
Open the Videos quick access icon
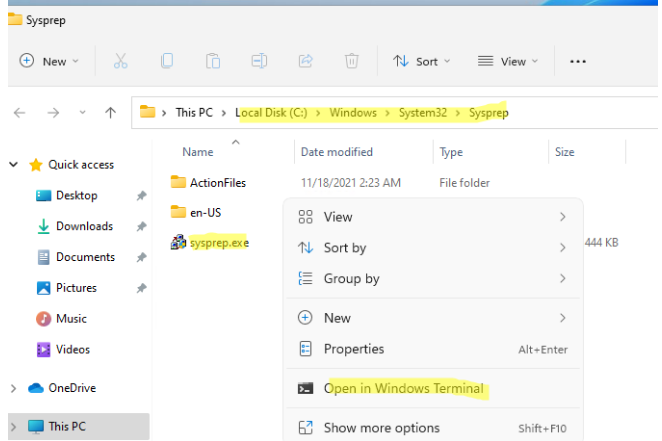[x=43, y=349]
